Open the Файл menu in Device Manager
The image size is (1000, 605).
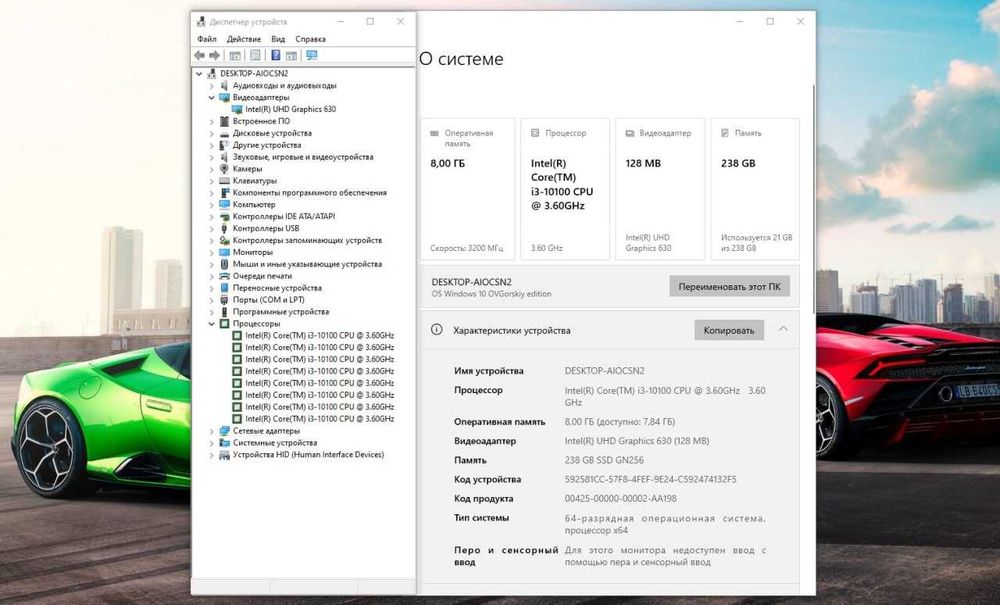coord(207,39)
